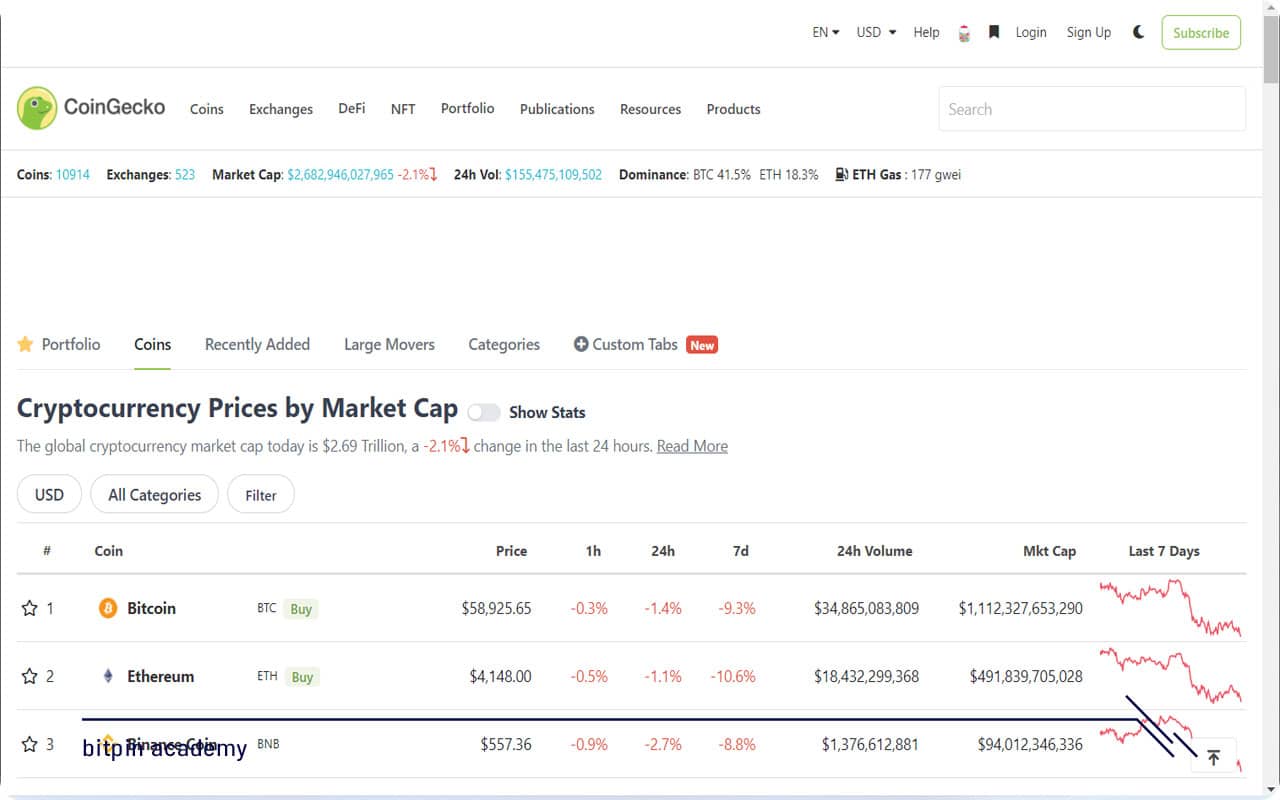
Task: Open Bitcoin 7-day sparkline chart
Action: (x=1170, y=607)
